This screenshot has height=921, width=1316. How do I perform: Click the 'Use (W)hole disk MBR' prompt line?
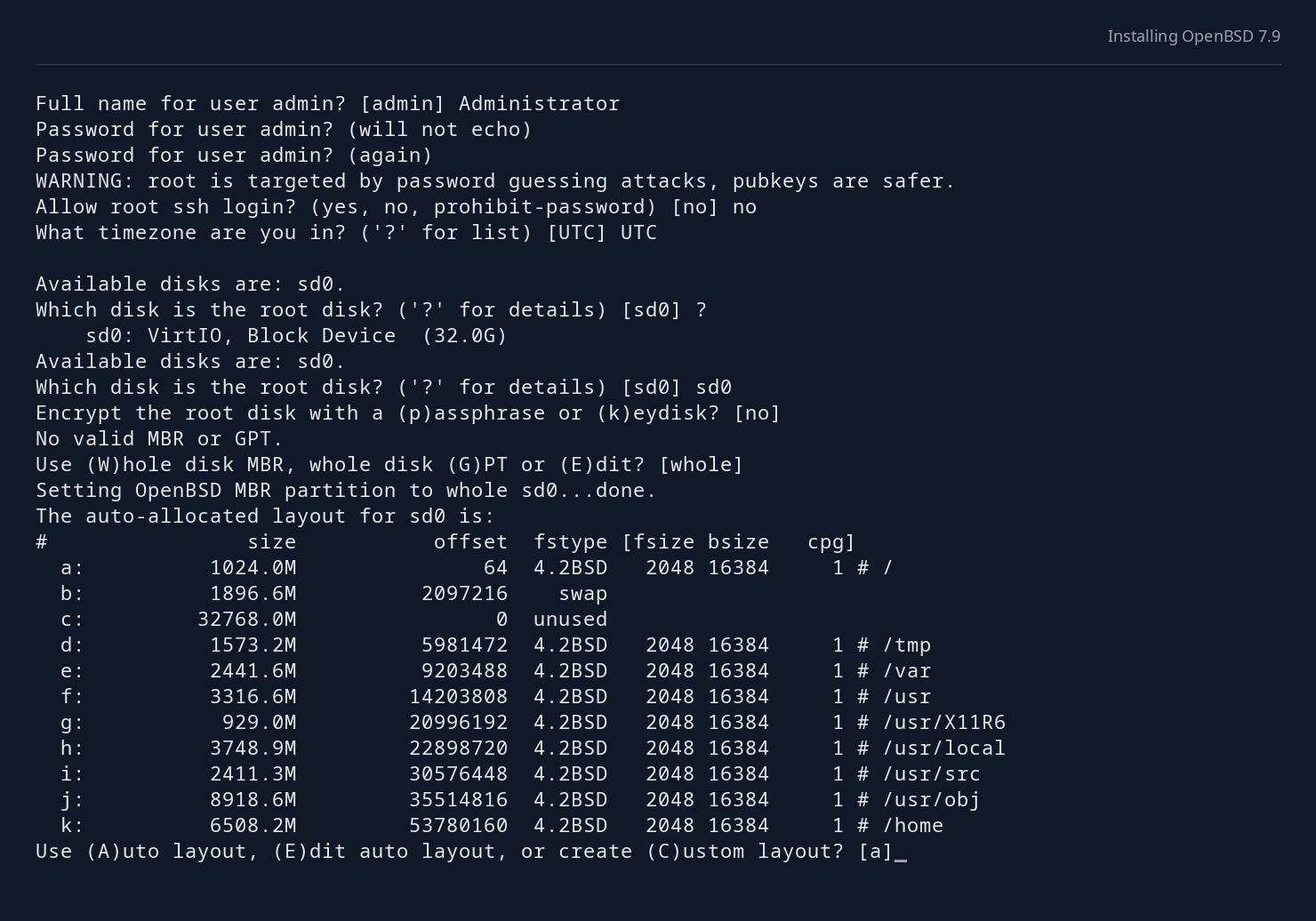(389, 464)
